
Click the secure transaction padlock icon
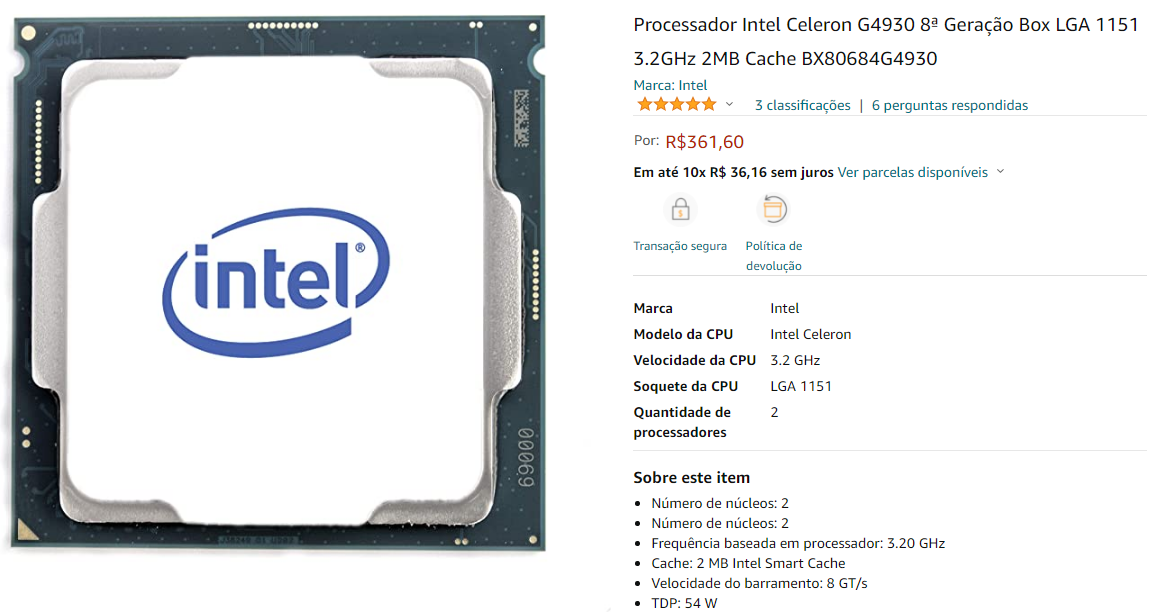pos(680,209)
